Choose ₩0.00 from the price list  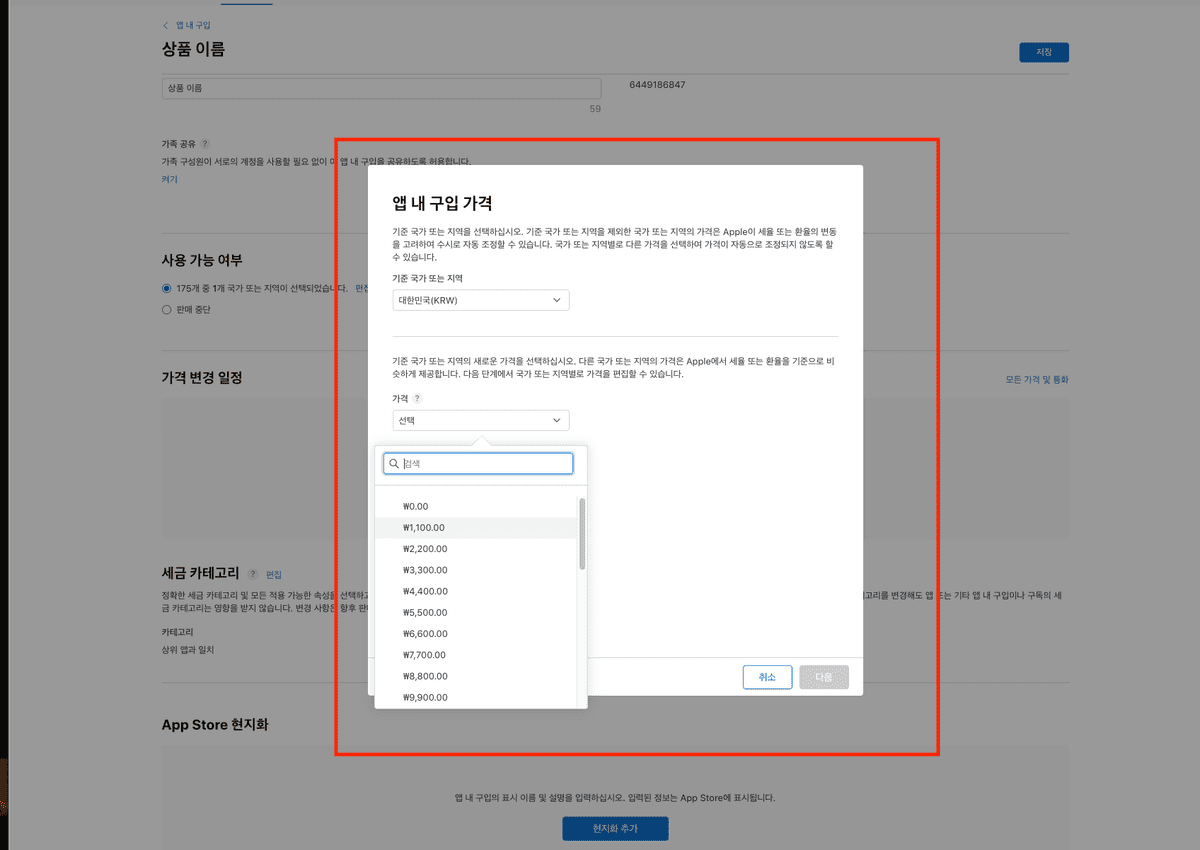(x=416, y=506)
